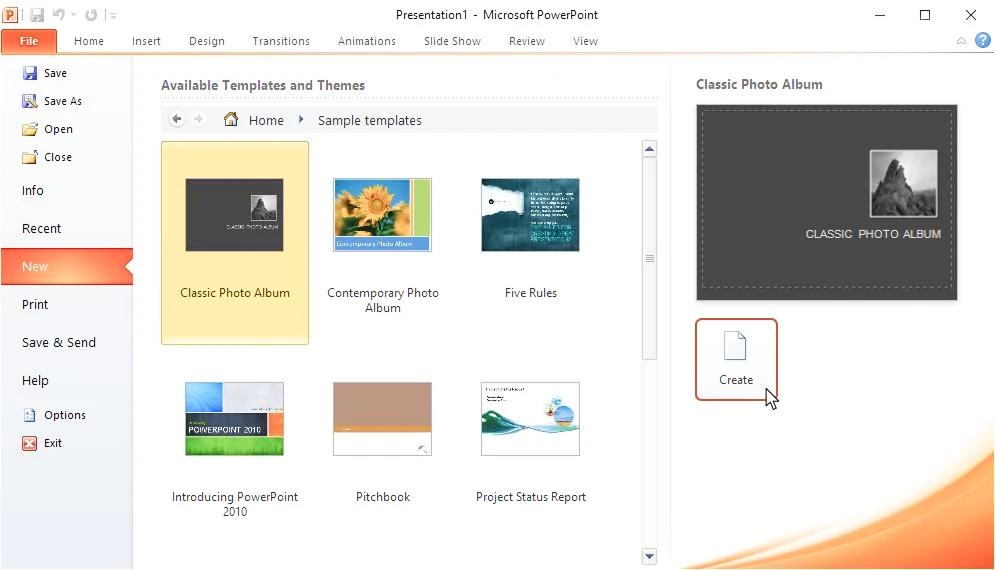Click the File tab
Viewport: 995px width, 570px height.
click(x=29, y=41)
